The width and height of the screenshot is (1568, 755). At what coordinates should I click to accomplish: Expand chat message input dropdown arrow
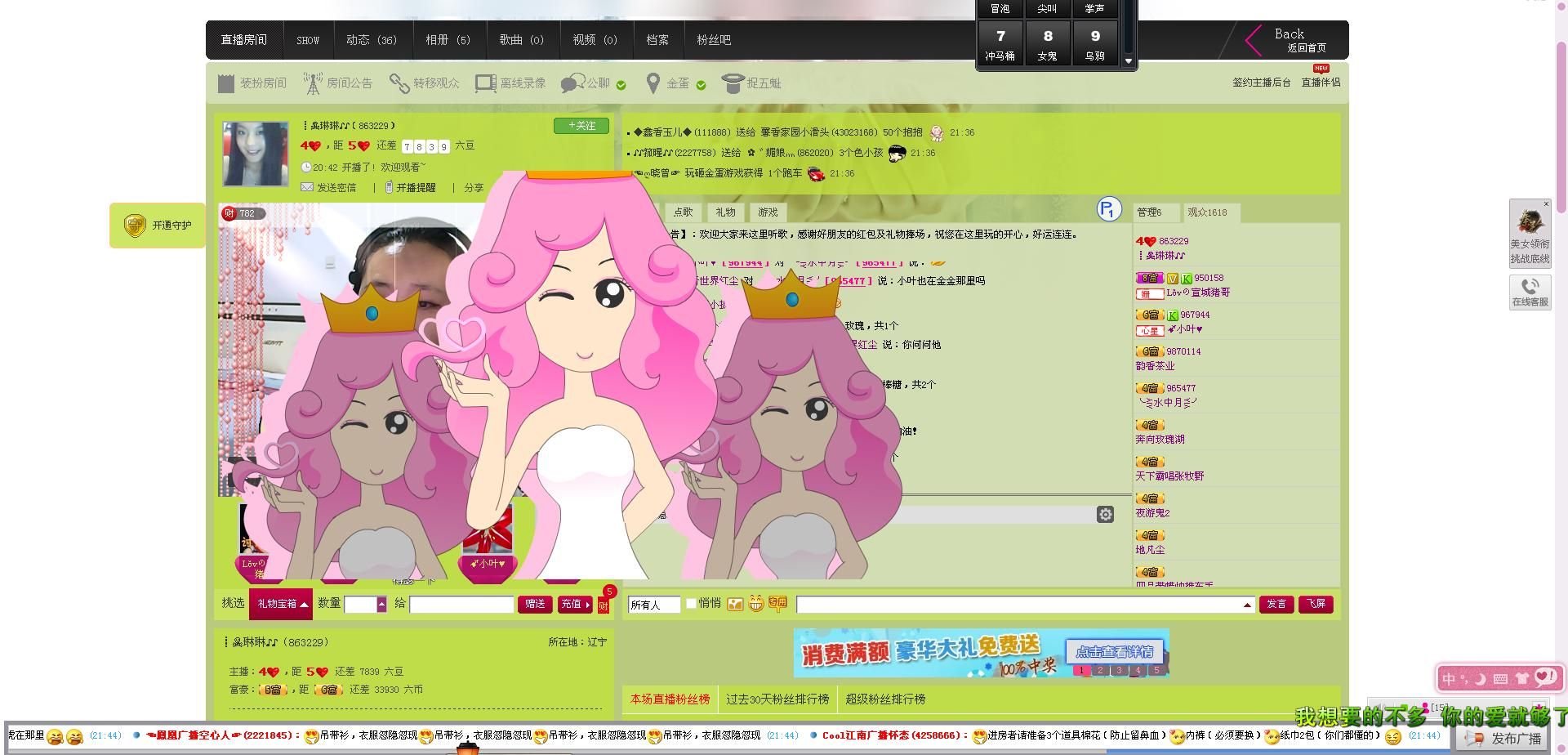coord(1247,605)
